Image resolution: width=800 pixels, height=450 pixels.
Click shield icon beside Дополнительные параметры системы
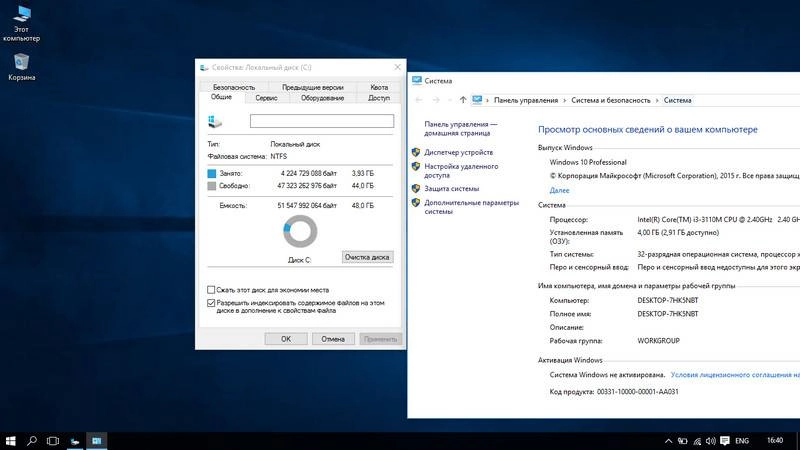click(x=416, y=203)
